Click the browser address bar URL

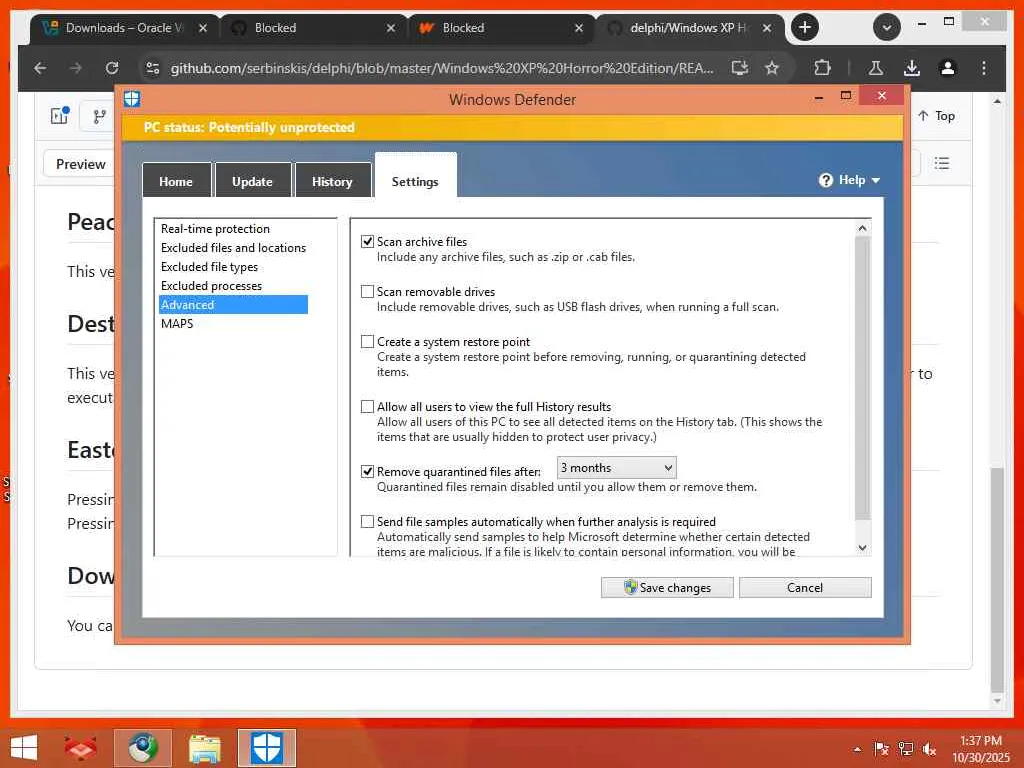(x=441, y=68)
